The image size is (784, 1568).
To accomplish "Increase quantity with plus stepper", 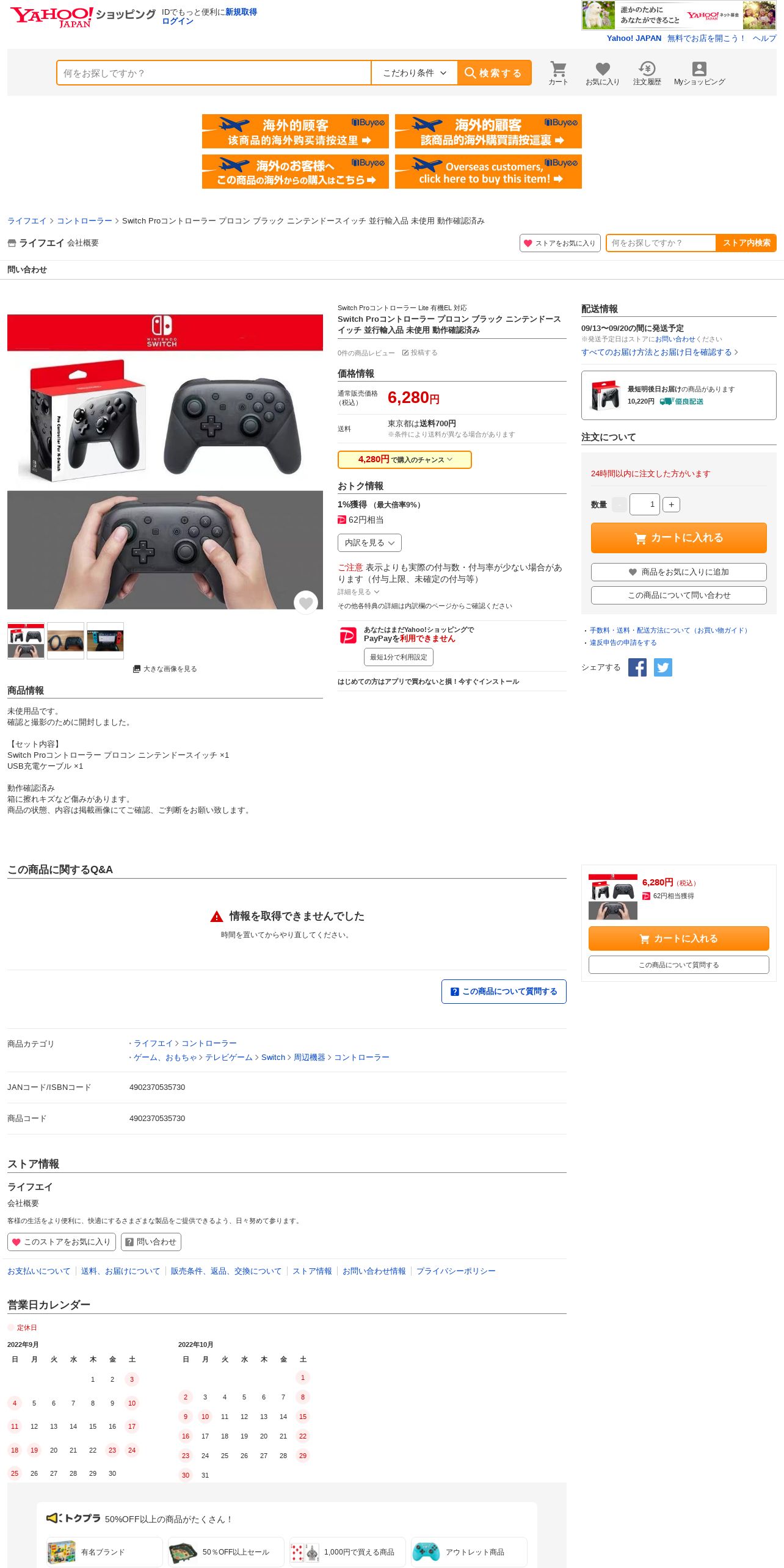I will pyautogui.click(x=671, y=504).
